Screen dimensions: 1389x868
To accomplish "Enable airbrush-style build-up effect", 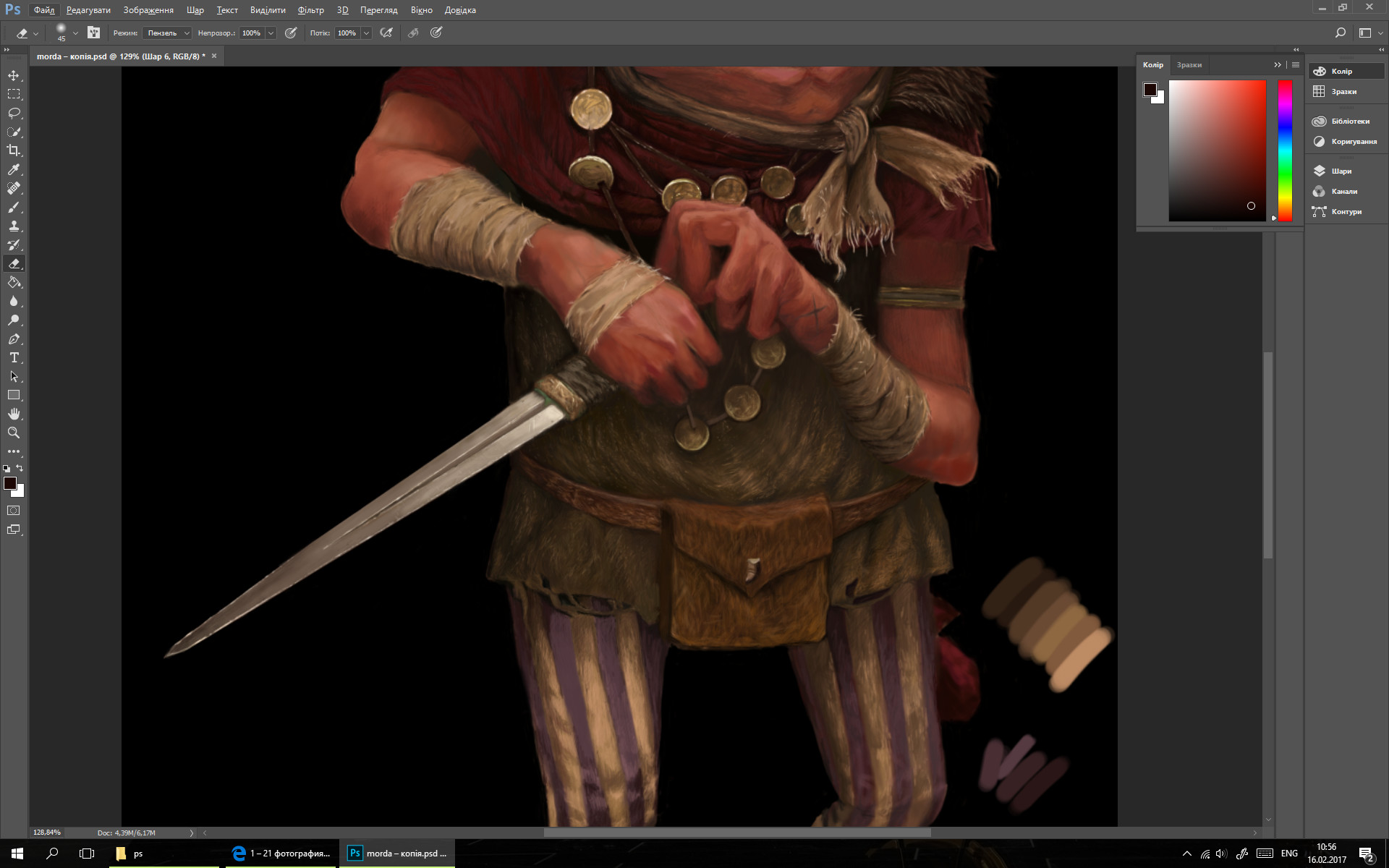I will pyautogui.click(x=386, y=33).
